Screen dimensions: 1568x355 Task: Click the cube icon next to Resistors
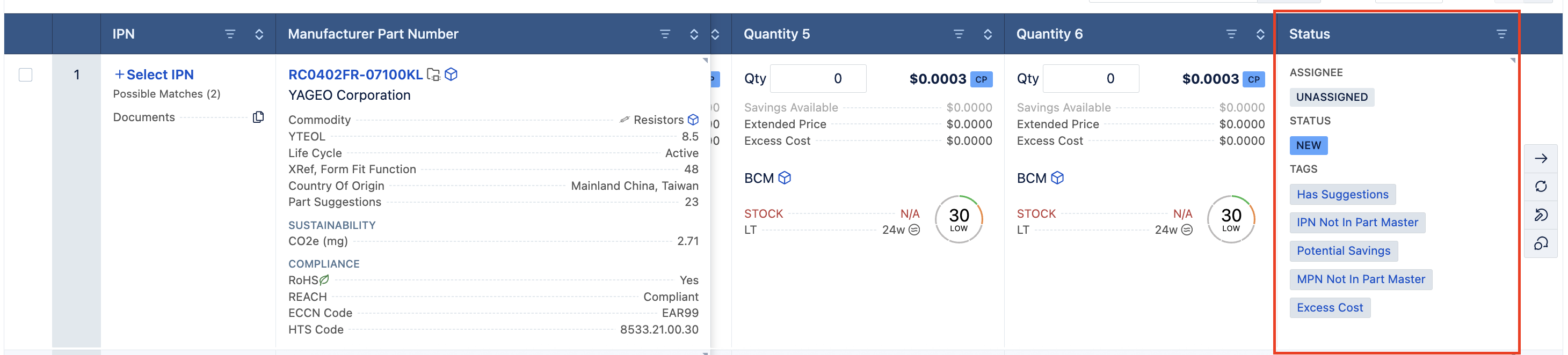tap(693, 120)
